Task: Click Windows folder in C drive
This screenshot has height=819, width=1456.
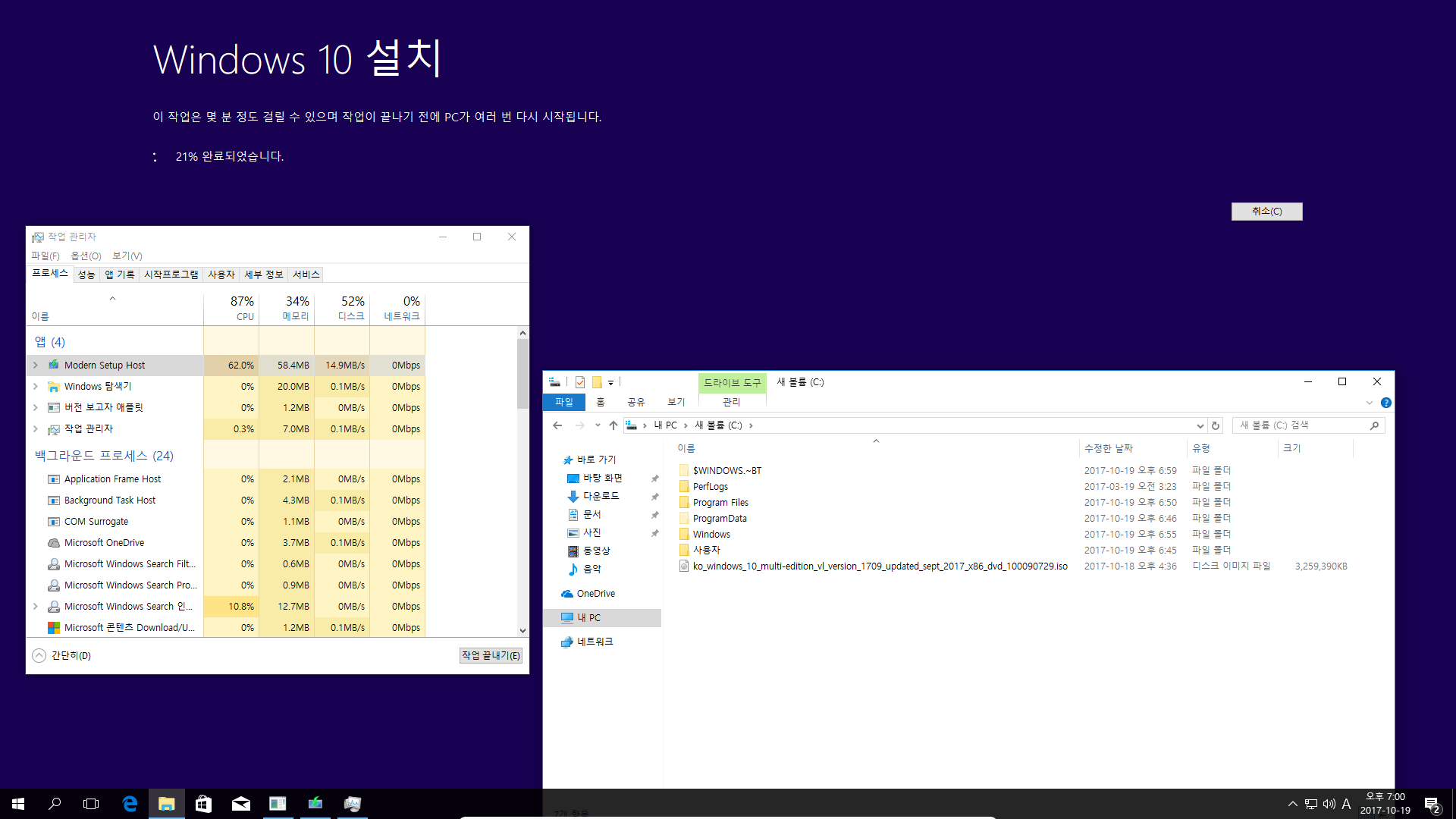Action: pos(711,533)
